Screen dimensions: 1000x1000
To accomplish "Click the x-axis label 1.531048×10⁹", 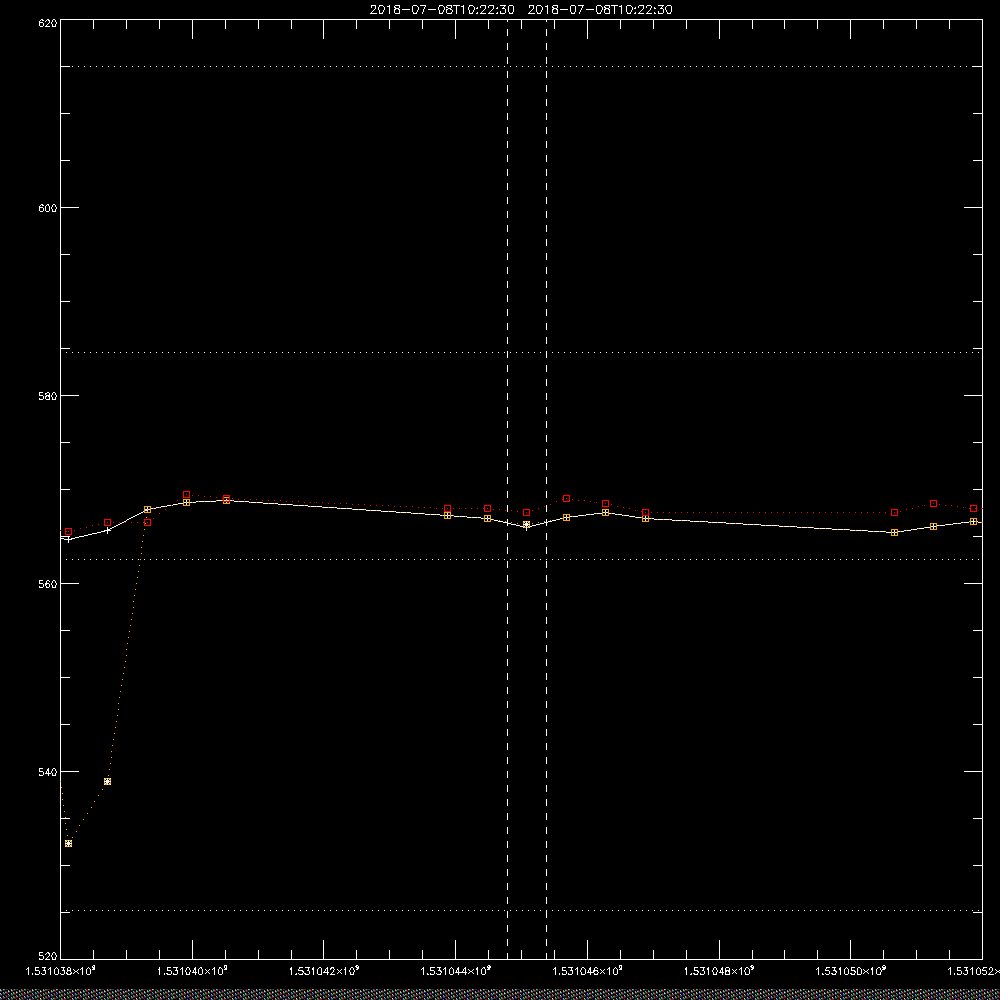I will (x=719, y=971).
